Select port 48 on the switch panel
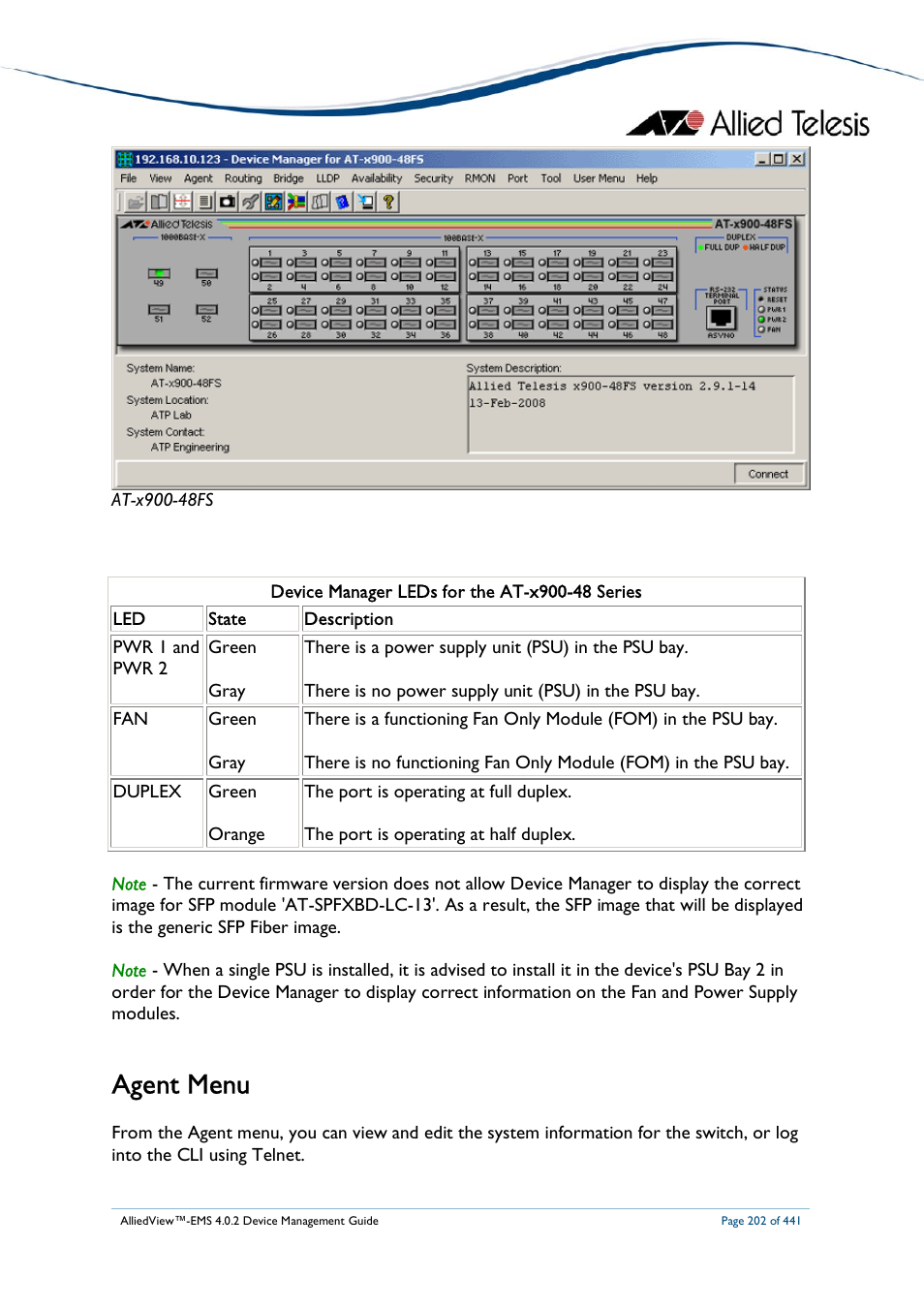Screen dimensions: 924x1309 click(662, 325)
